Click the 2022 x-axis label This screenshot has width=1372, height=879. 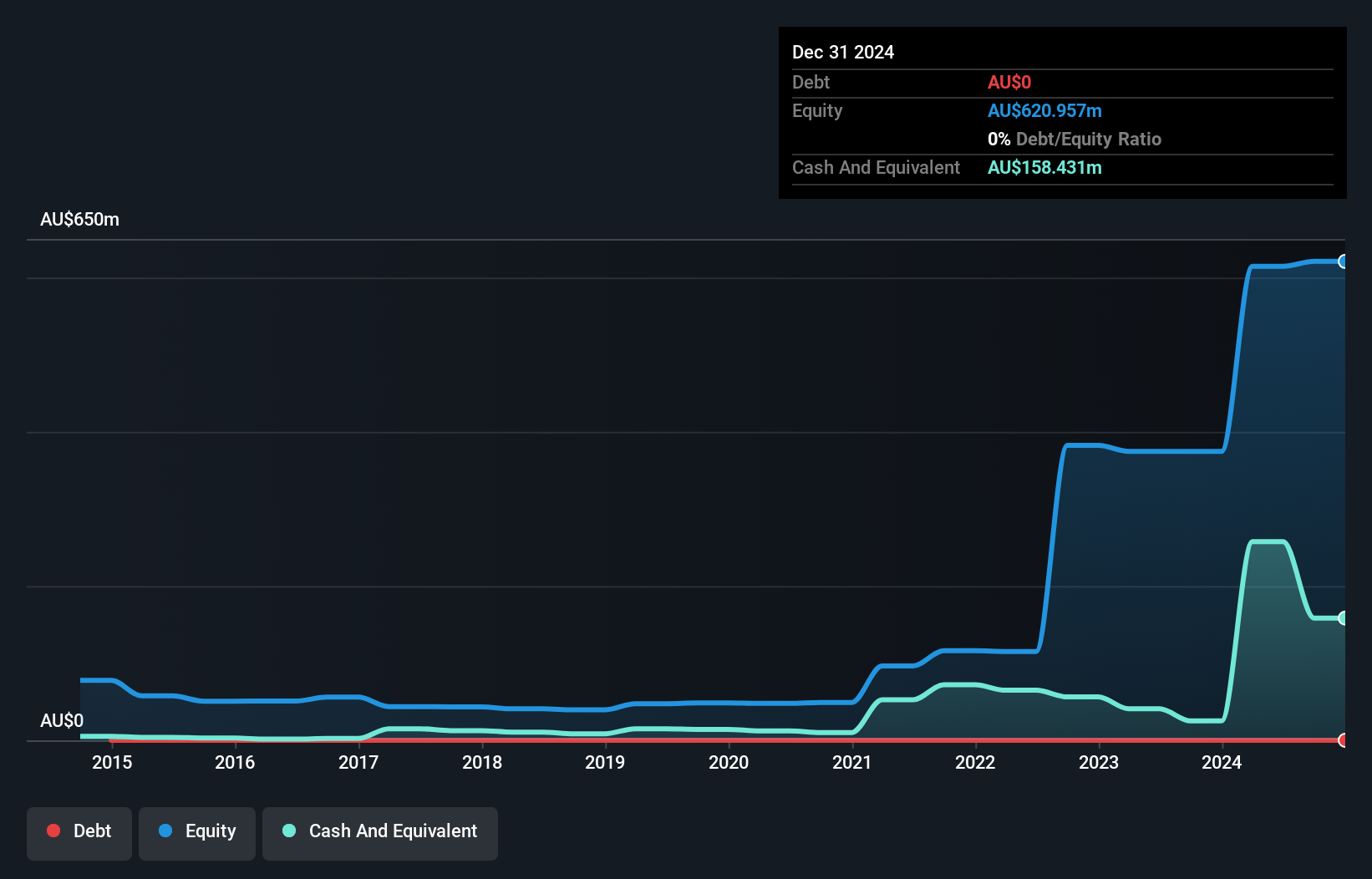click(x=975, y=762)
